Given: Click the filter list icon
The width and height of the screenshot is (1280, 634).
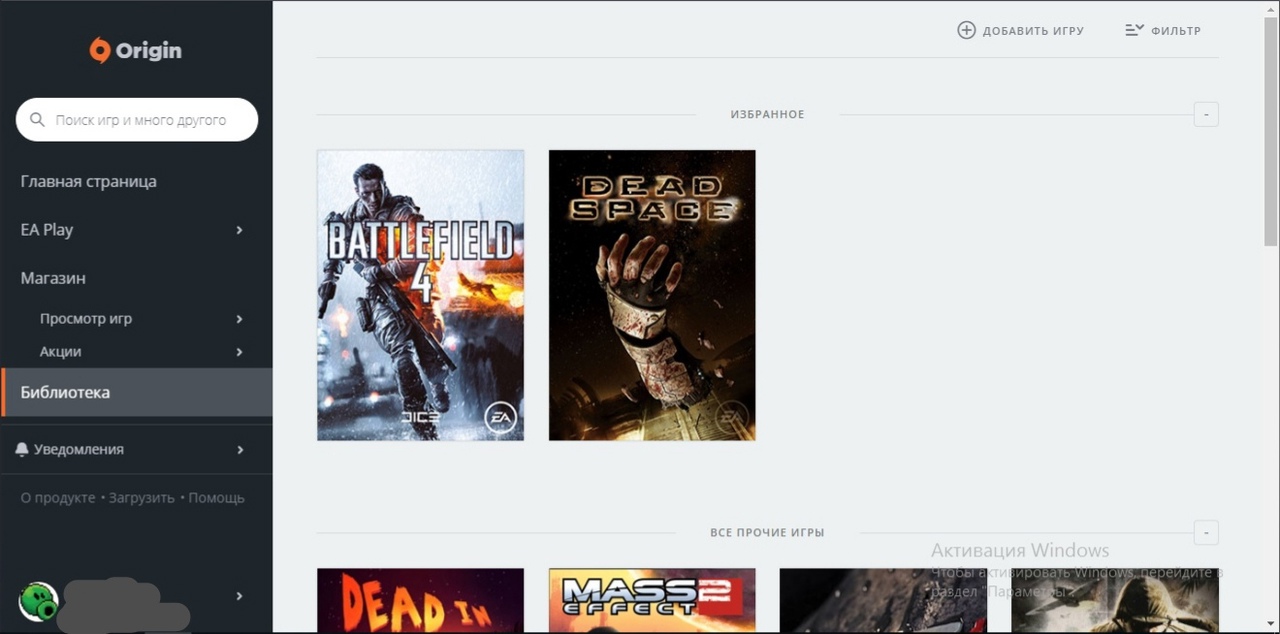Looking at the screenshot, I should click(x=1134, y=30).
